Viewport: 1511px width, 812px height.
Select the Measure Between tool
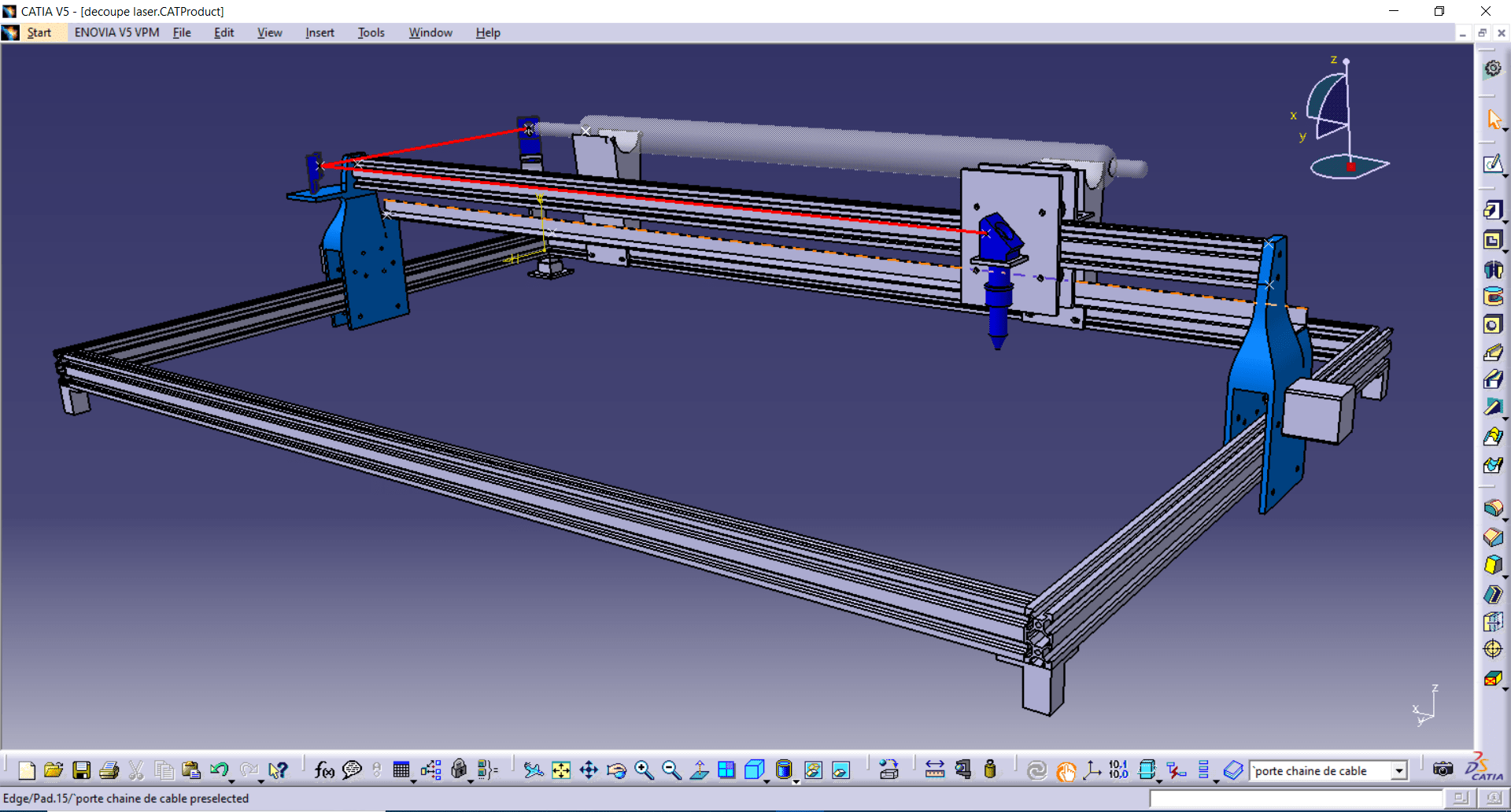point(934,770)
